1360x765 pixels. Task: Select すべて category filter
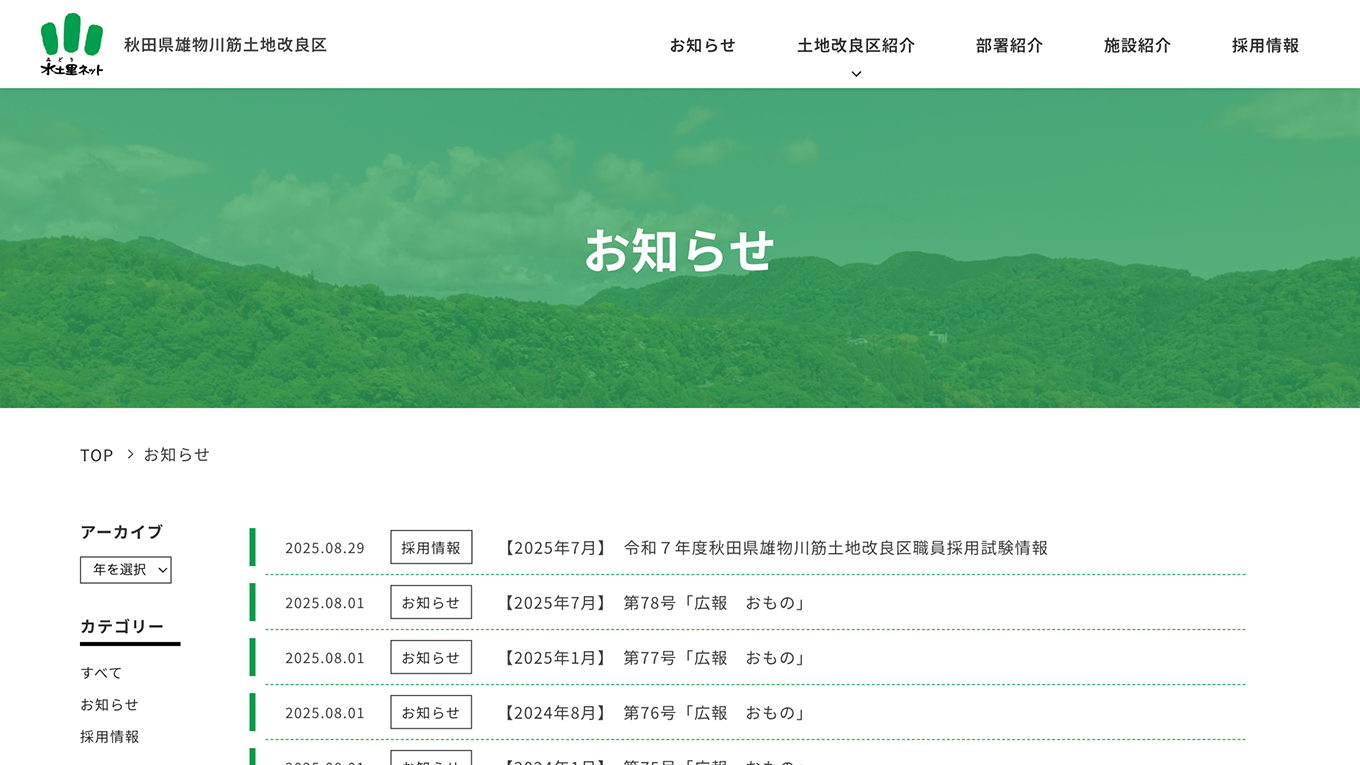click(x=101, y=673)
